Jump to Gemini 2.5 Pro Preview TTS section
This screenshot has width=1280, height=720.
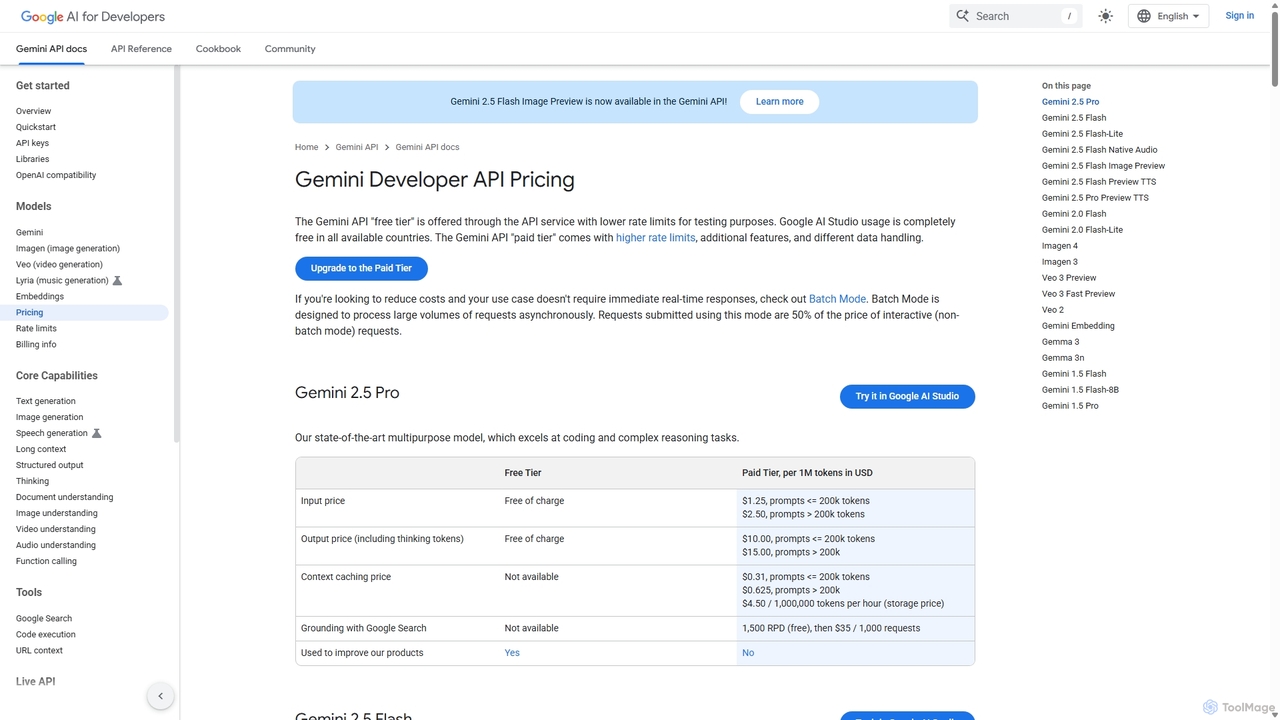click(x=1095, y=198)
